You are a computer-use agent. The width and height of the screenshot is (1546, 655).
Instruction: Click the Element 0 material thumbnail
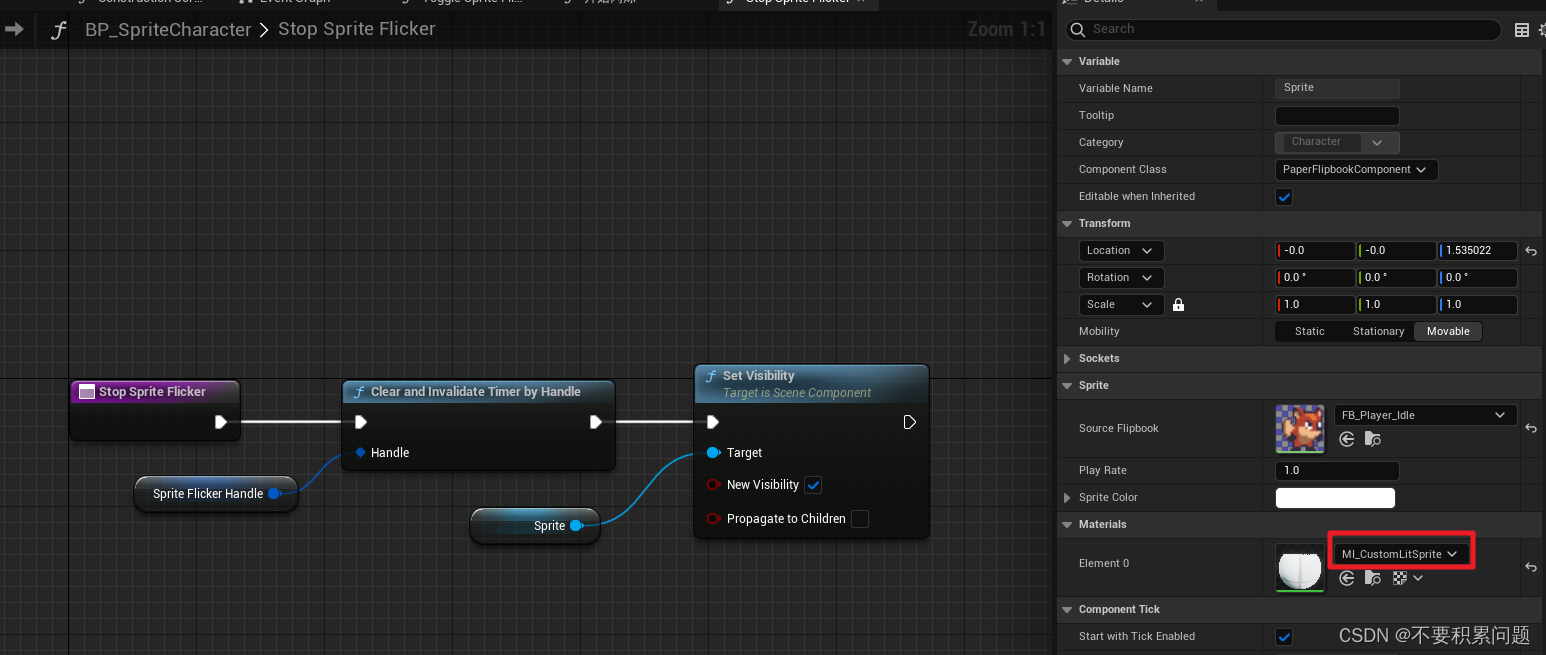click(1300, 567)
